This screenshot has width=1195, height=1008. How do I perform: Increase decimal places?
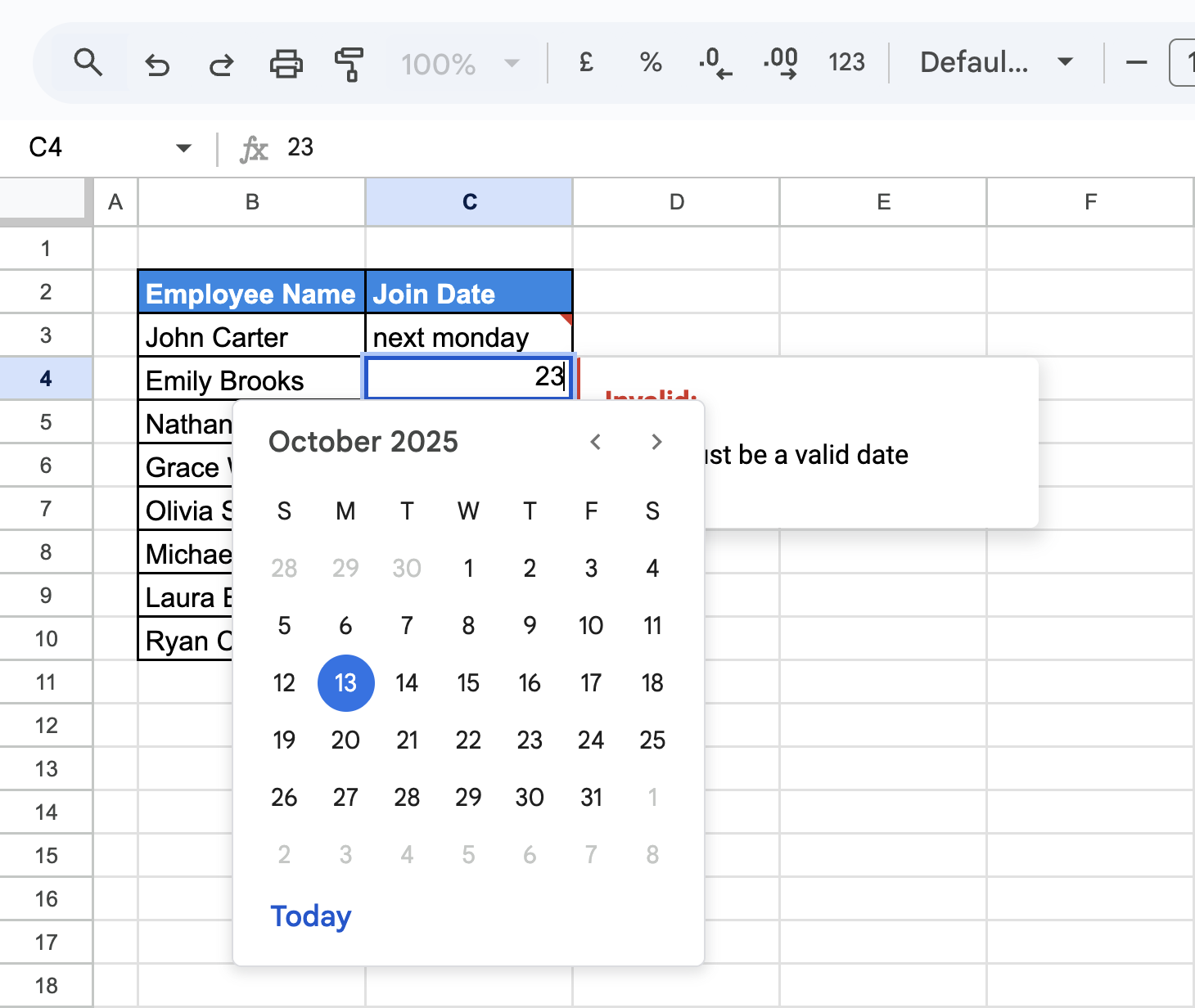tap(780, 62)
